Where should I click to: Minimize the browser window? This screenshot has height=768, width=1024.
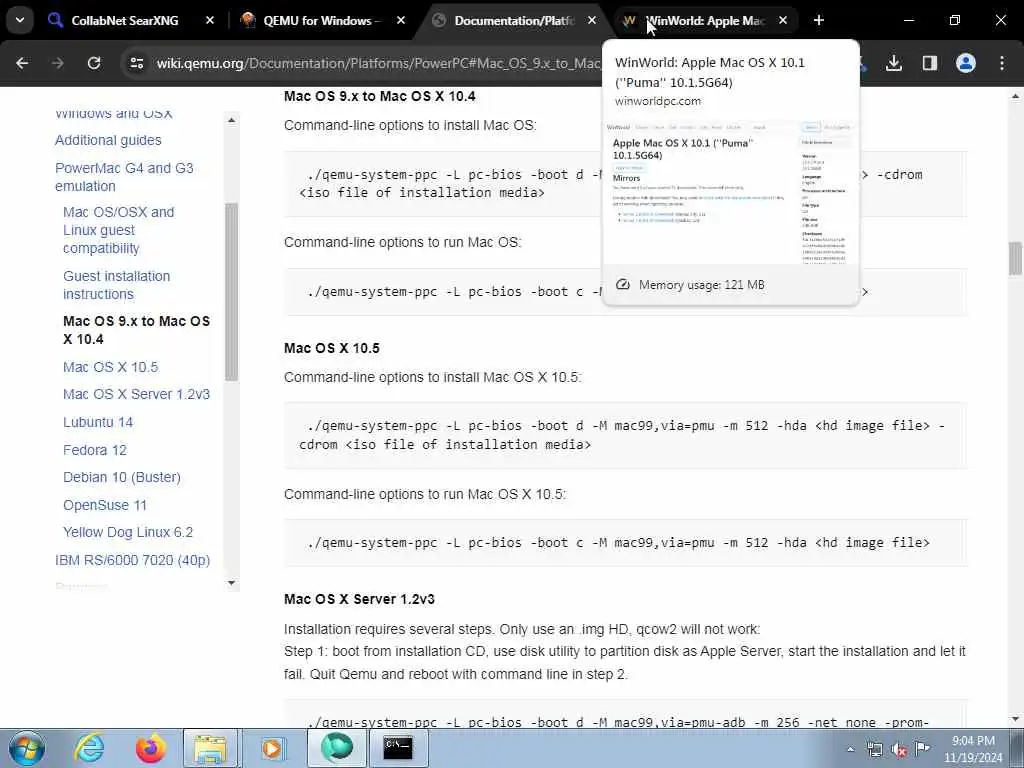tap(908, 21)
